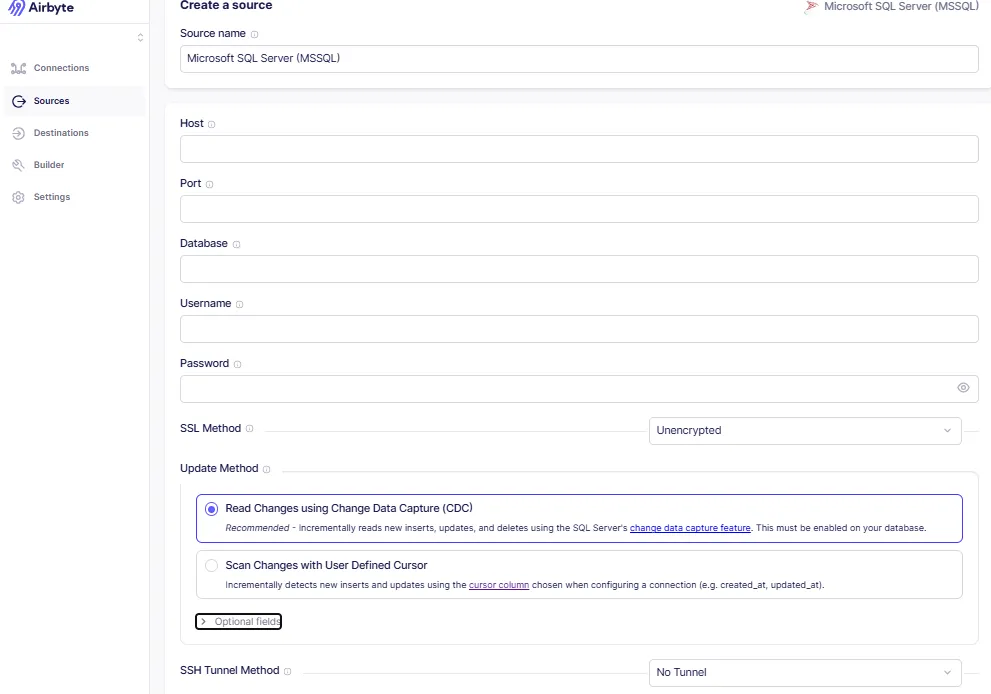This screenshot has height=694, width=991.
Task: Click the Destinations arrow icon
Action: [x=18, y=133]
